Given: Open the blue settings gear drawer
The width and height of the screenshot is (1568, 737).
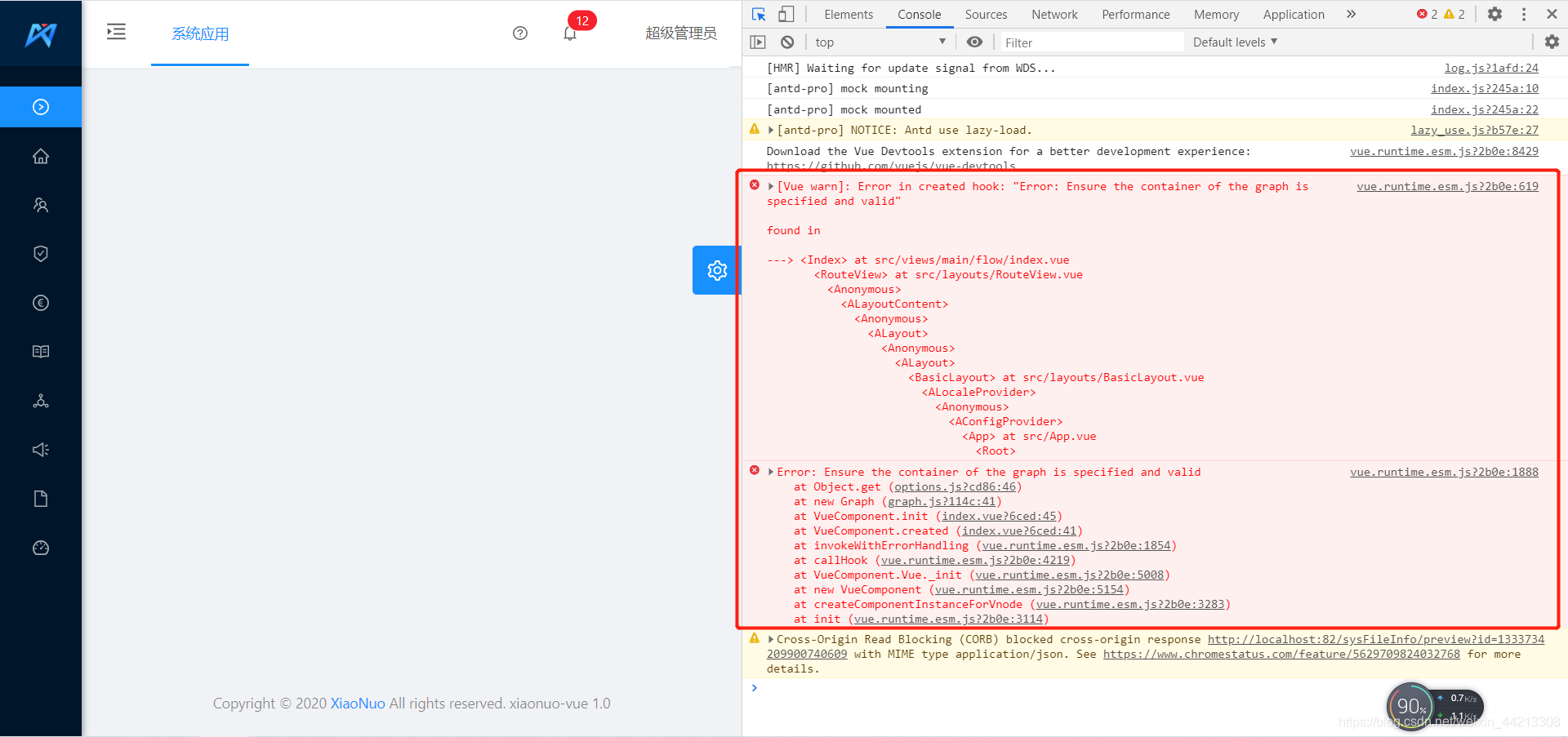Looking at the screenshot, I should tap(717, 270).
